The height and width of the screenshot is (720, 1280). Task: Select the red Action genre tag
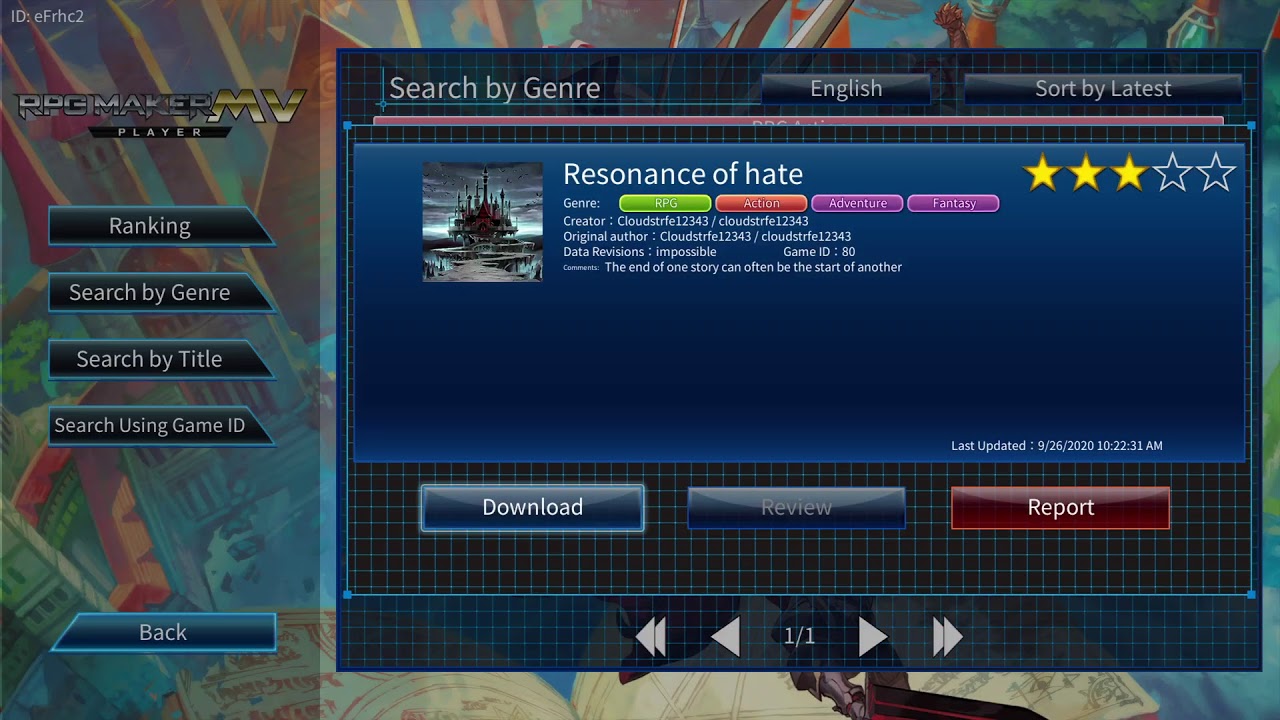[x=761, y=203]
